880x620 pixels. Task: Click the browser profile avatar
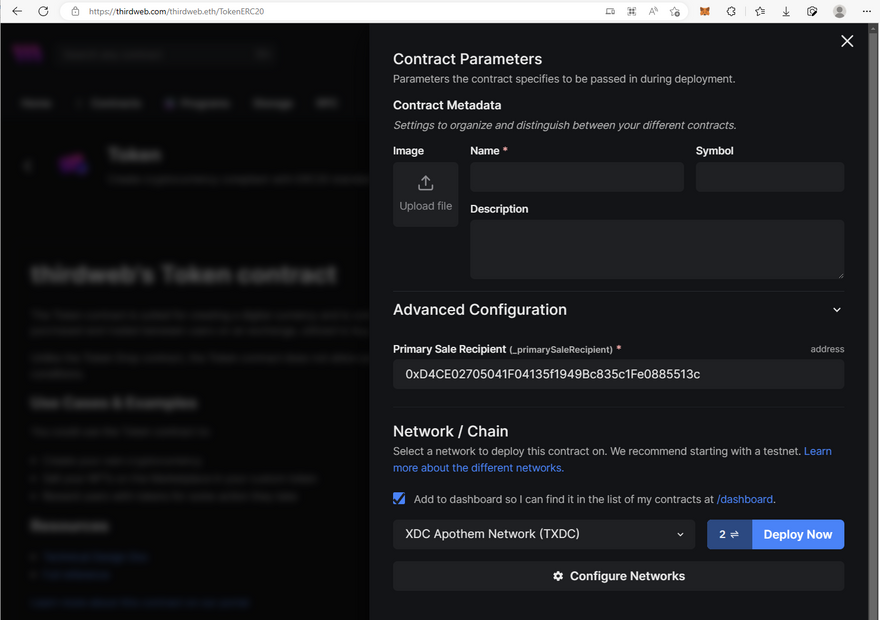[x=840, y=11]
